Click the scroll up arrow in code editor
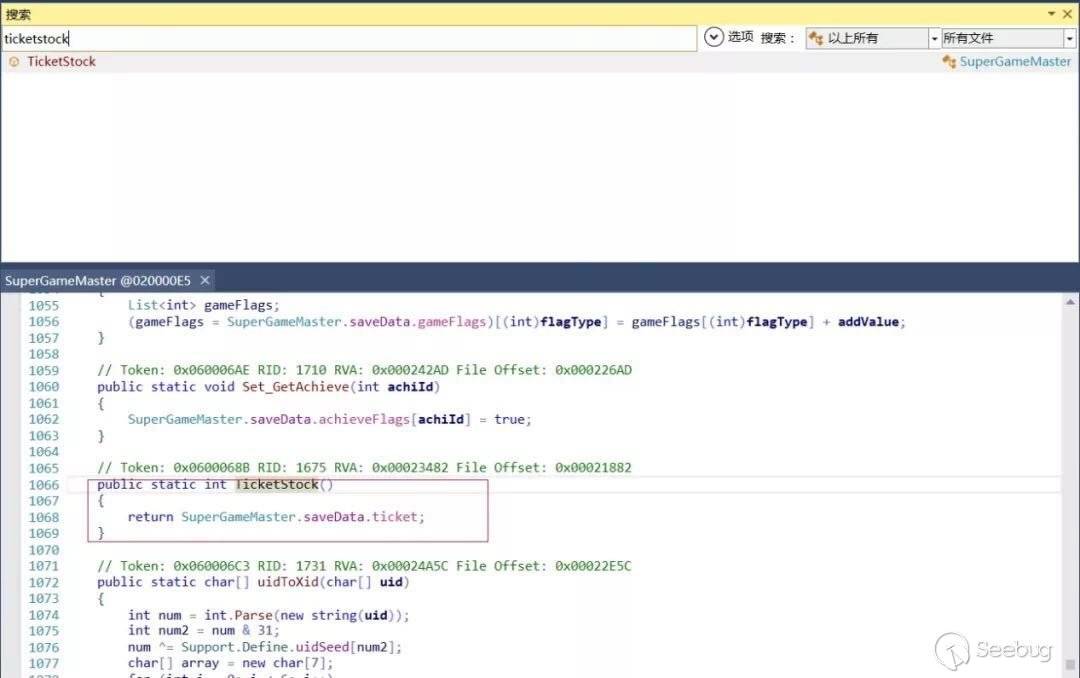This screenshot has height=678, width=1080. [x=1071, y=300]
